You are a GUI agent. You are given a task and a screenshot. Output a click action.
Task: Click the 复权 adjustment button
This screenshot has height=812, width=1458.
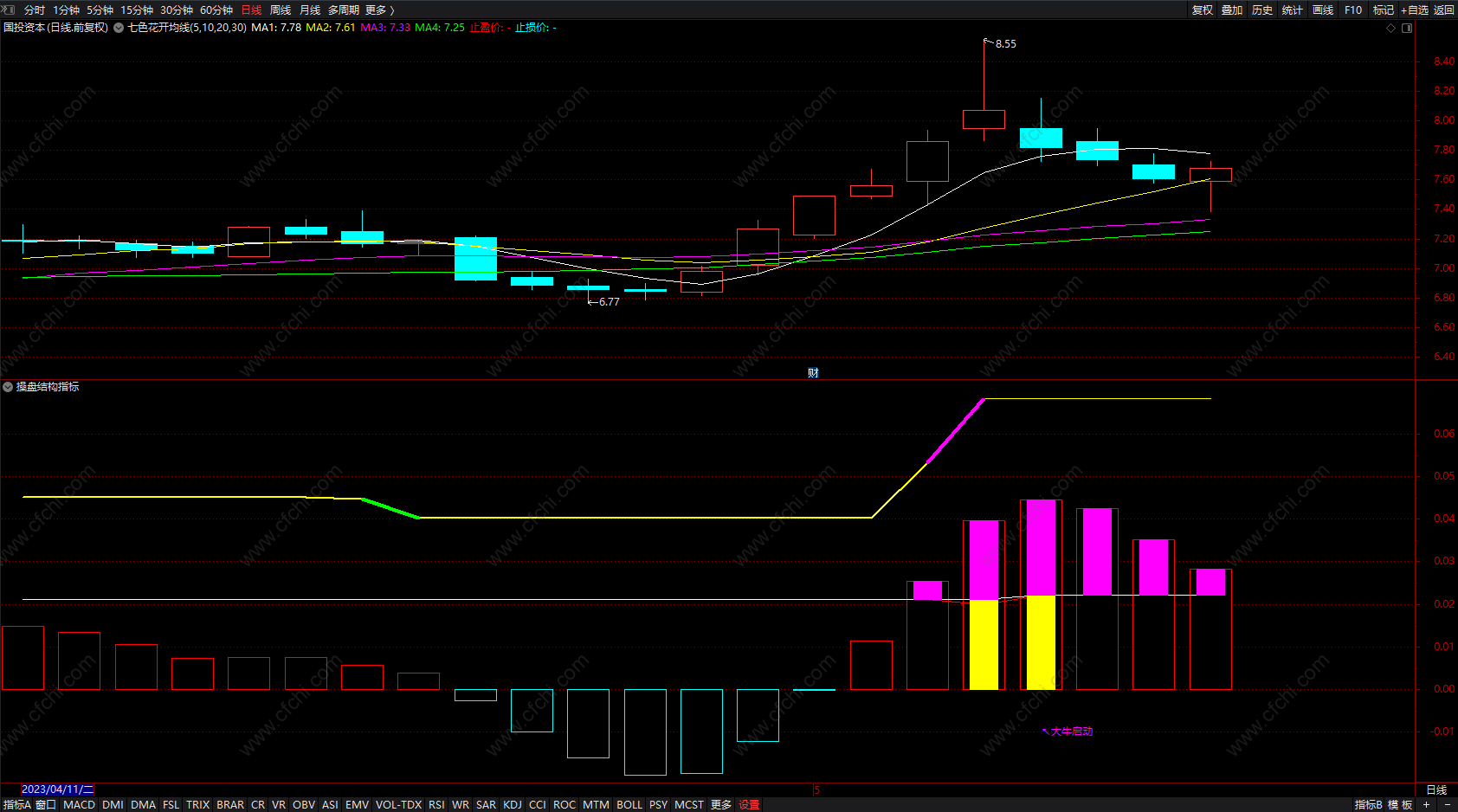1203,10
